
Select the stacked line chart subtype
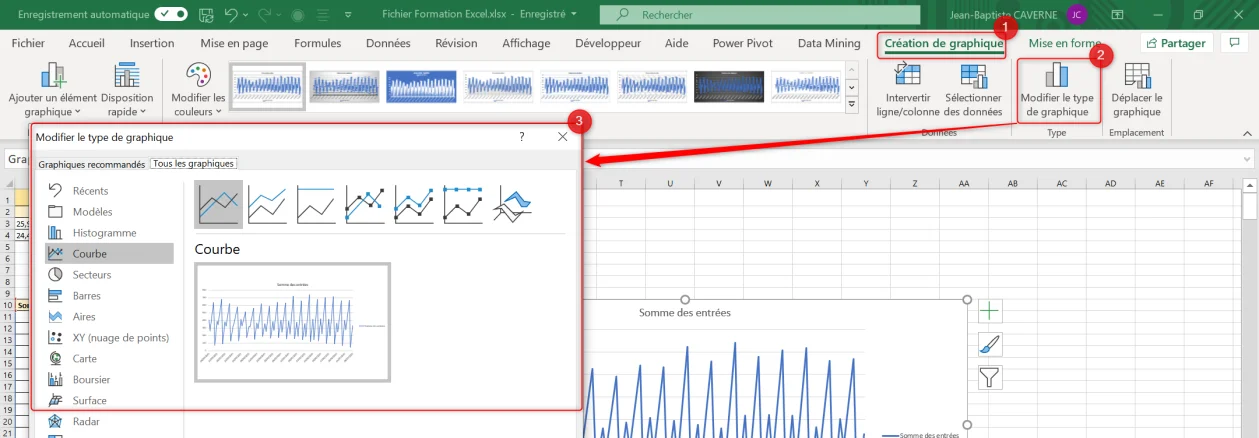[x=267, y=204]
